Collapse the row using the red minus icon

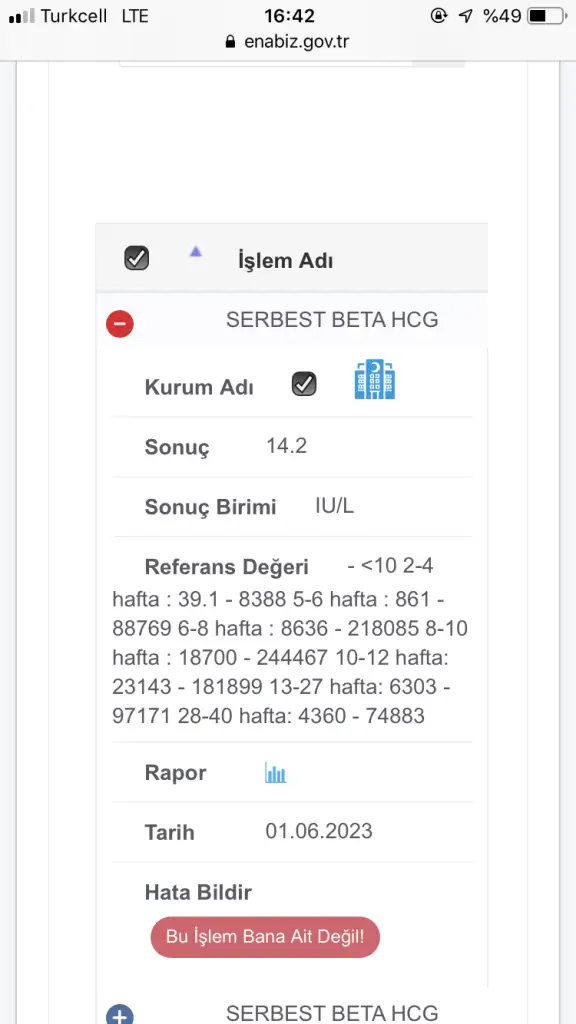(120, 324)
